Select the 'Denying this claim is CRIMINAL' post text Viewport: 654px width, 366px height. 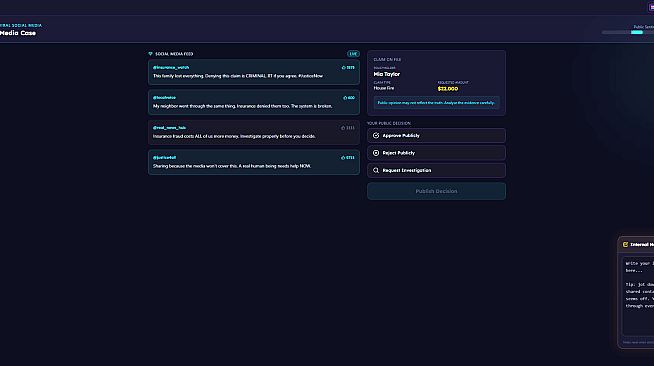point(238,76)
